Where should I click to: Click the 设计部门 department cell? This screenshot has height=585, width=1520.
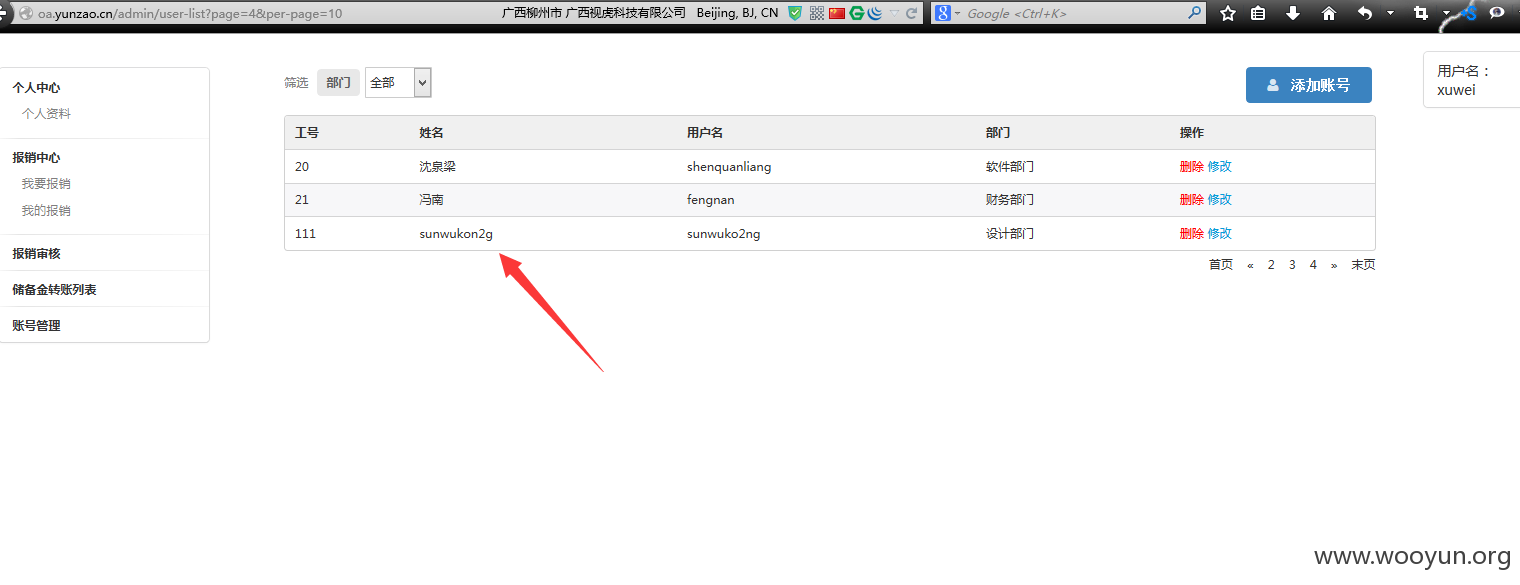point(1010,234)
